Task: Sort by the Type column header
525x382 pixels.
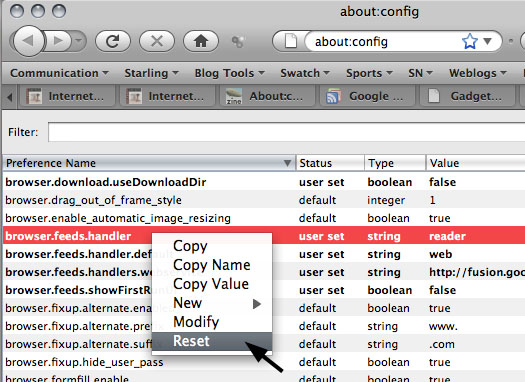Action: tap(395, 163)
